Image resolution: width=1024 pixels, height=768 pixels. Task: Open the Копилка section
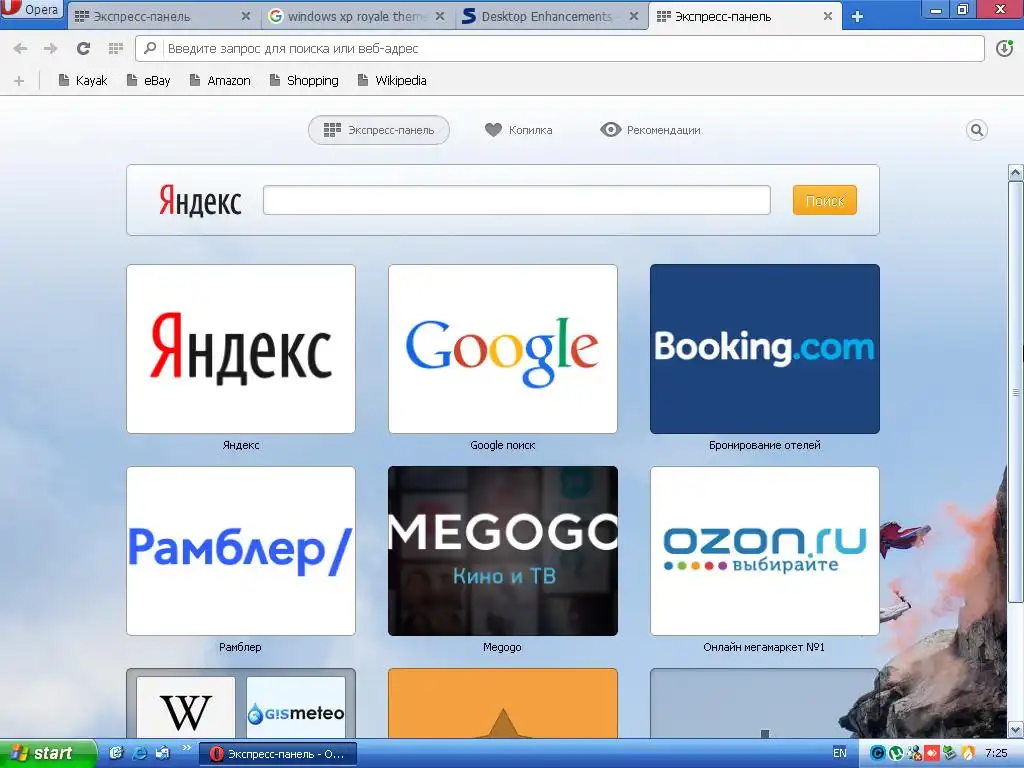[519, 130]
